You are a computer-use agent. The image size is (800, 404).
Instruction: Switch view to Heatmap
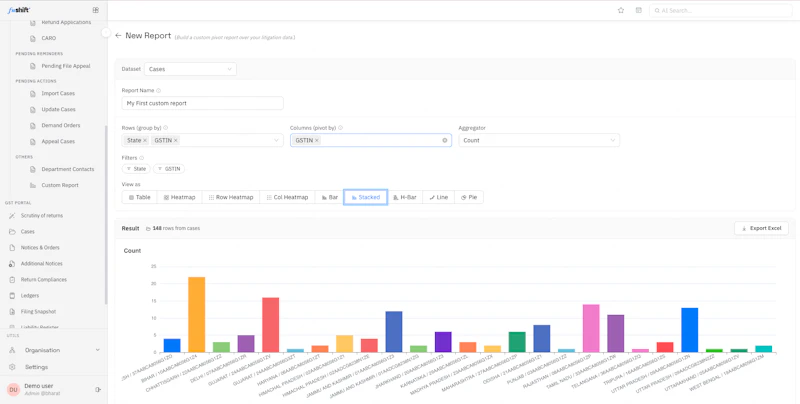pyautogui.click(x=179, y=197)
